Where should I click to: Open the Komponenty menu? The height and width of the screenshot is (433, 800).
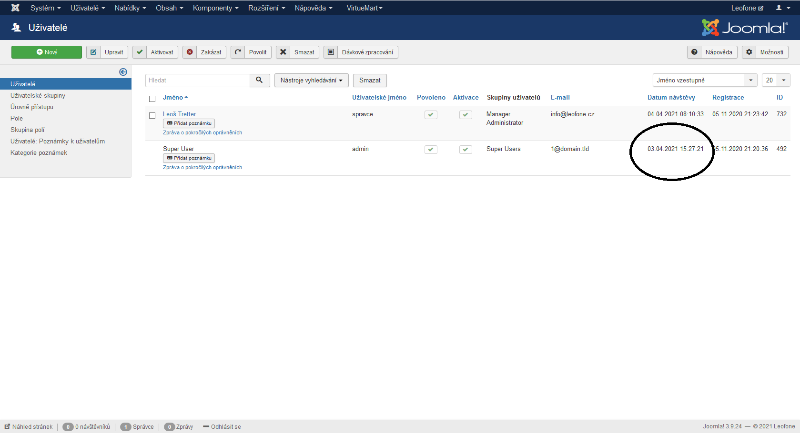click(x=215, y=8)
